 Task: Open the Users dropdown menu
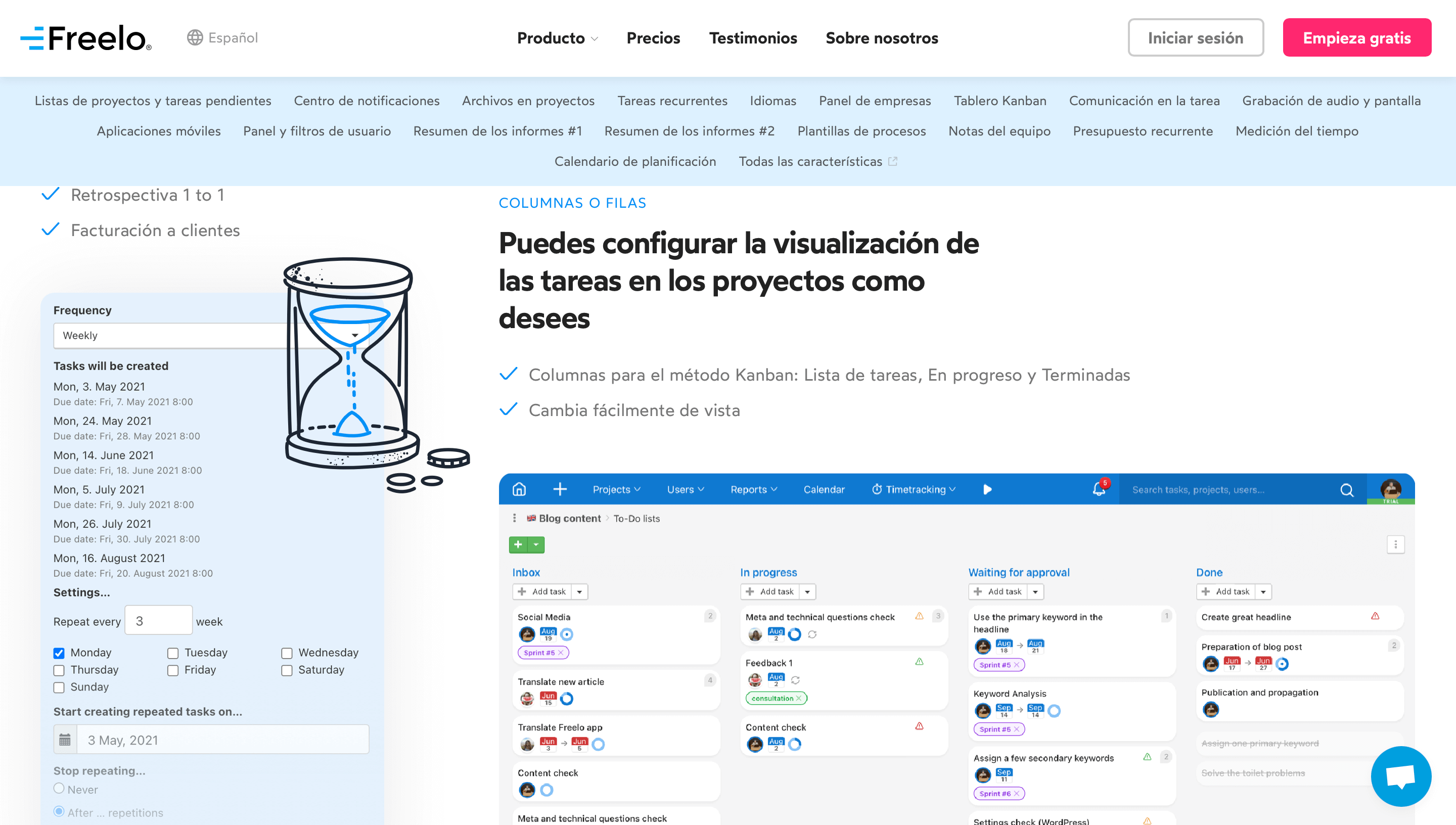coord(684,489)
